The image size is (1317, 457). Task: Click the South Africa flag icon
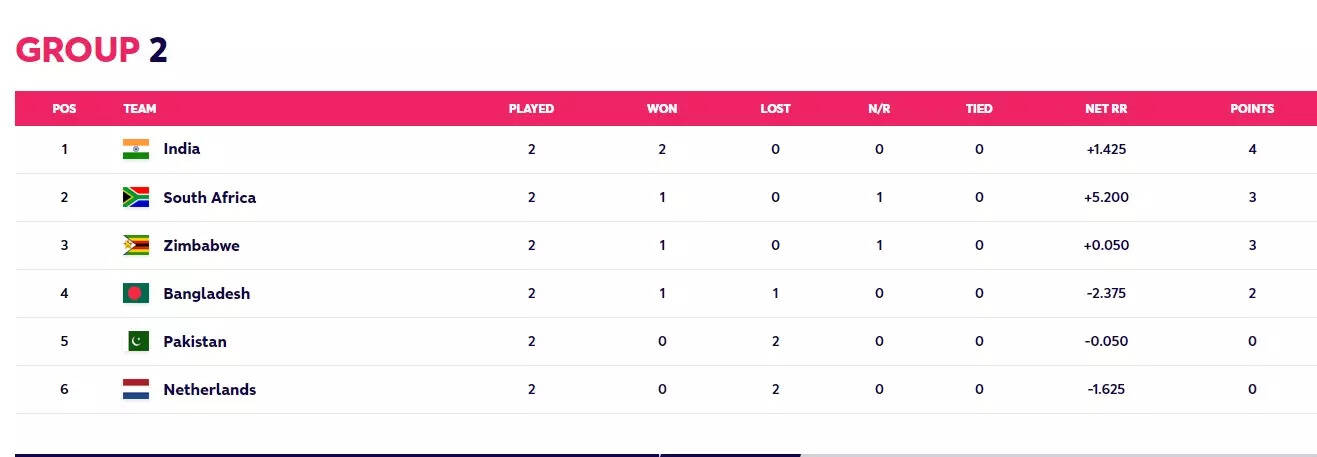point(136,197)
